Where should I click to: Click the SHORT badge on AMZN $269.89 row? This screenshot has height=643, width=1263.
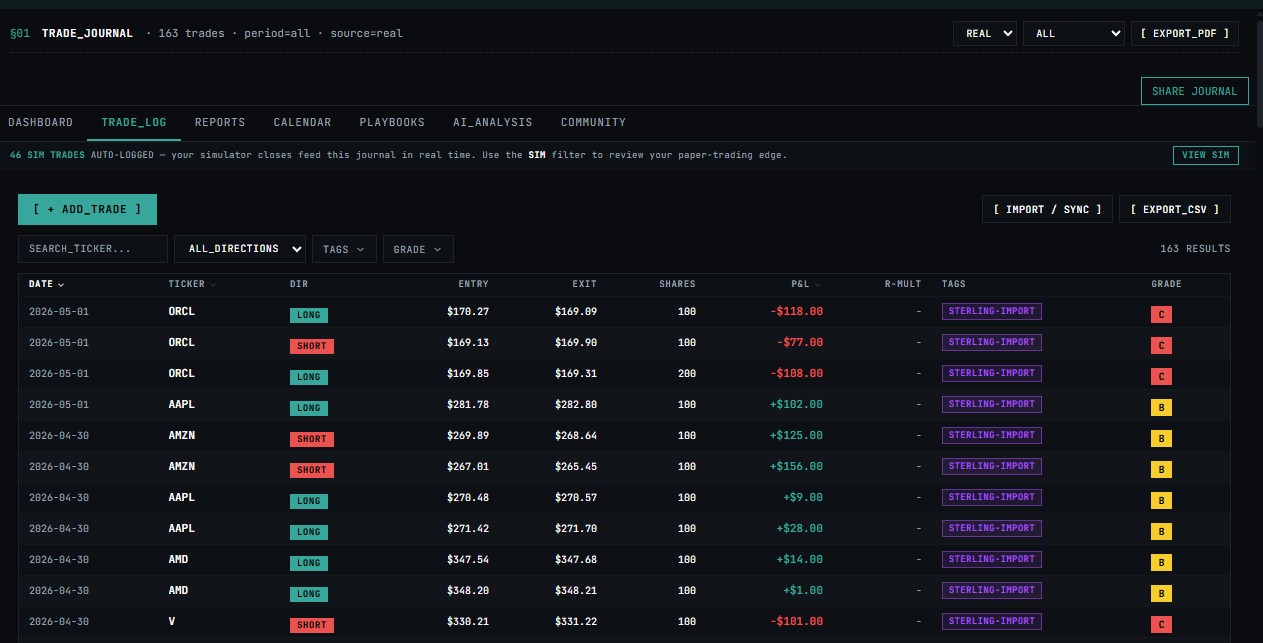312,439
